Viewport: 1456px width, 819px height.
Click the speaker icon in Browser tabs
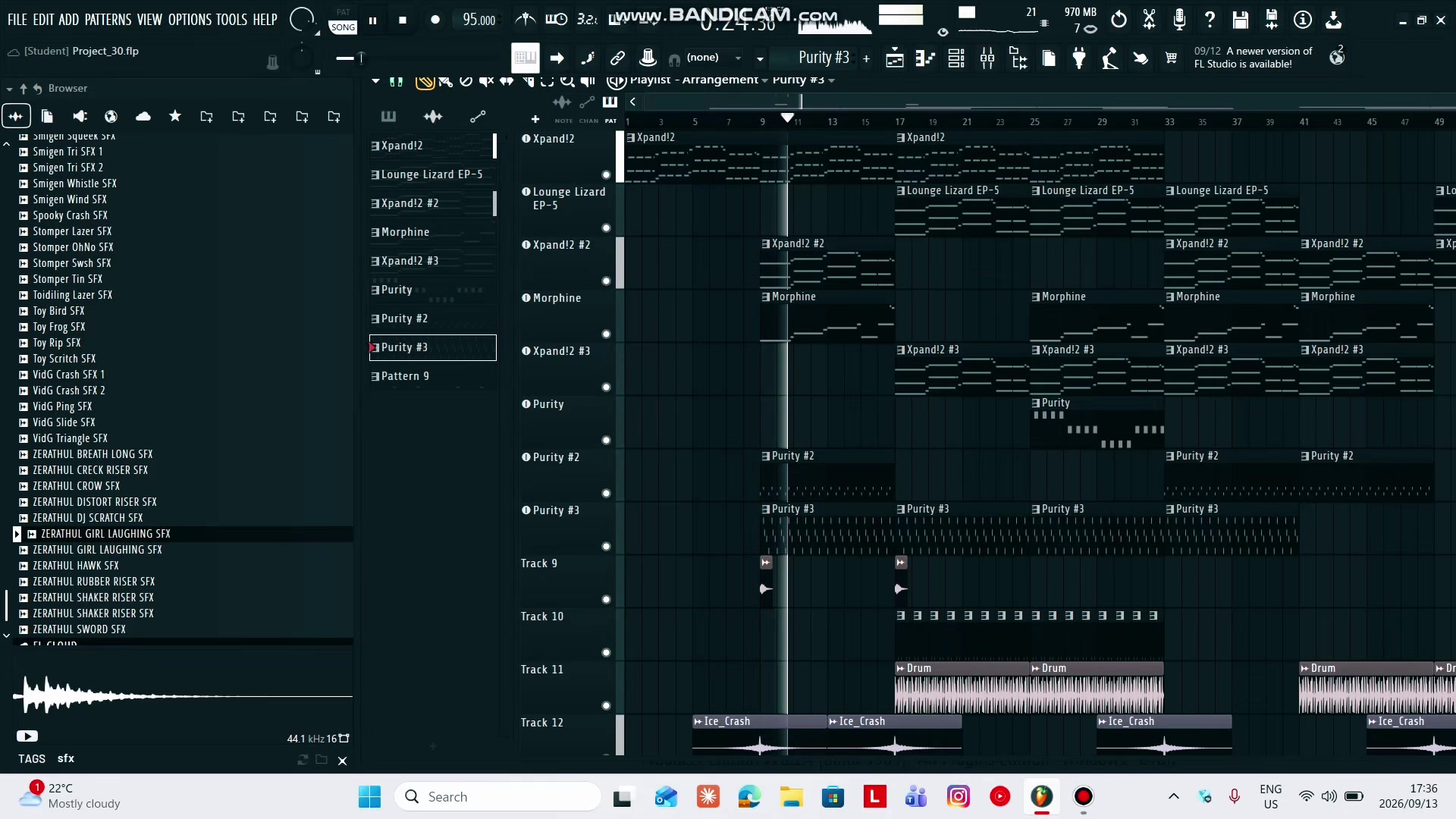pyautogui.click(x=80, y=116)
